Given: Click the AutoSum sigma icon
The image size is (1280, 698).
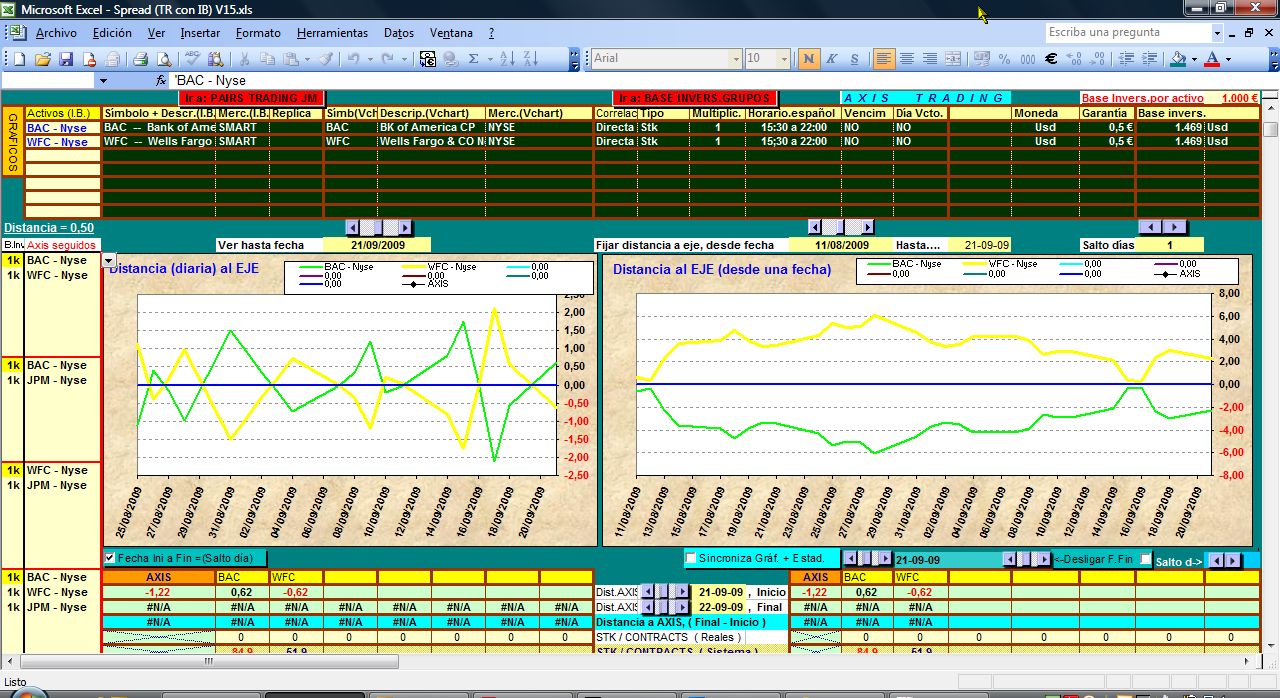Looking at the screenshot, I should [x=473, y=59].
